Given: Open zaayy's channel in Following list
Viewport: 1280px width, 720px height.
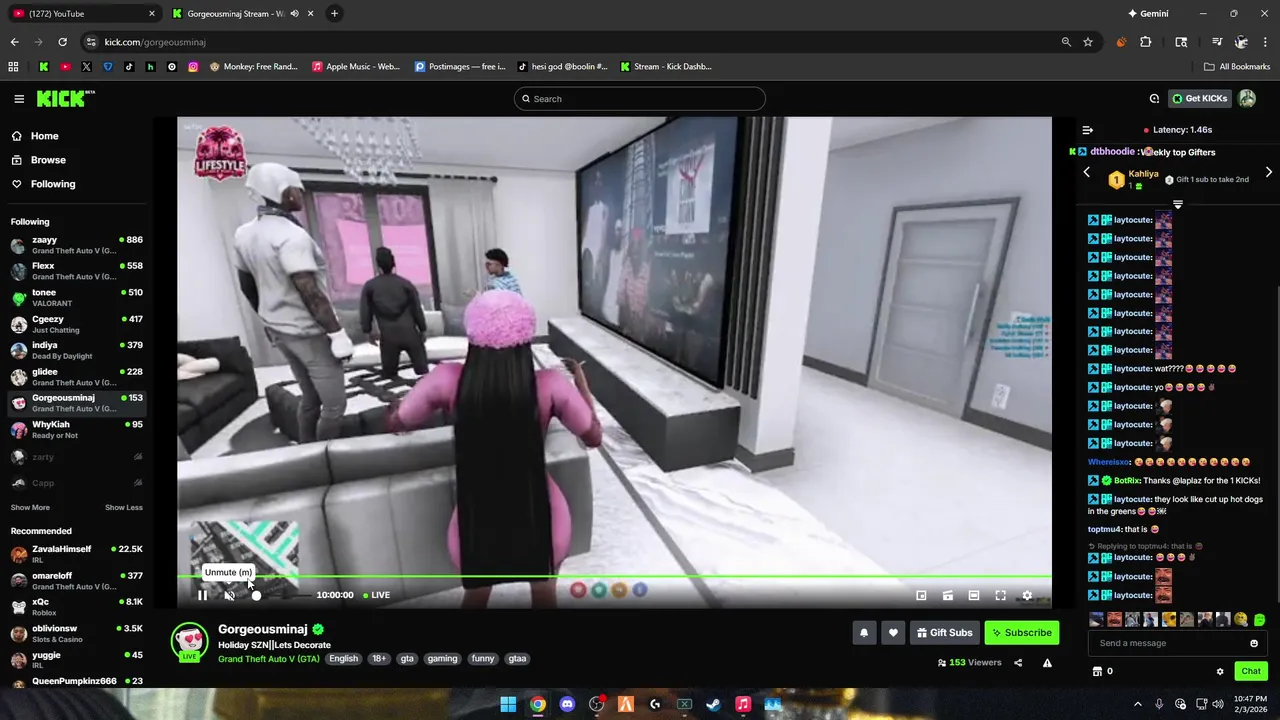Looking at the screenshot, I should tap(77, 245).
